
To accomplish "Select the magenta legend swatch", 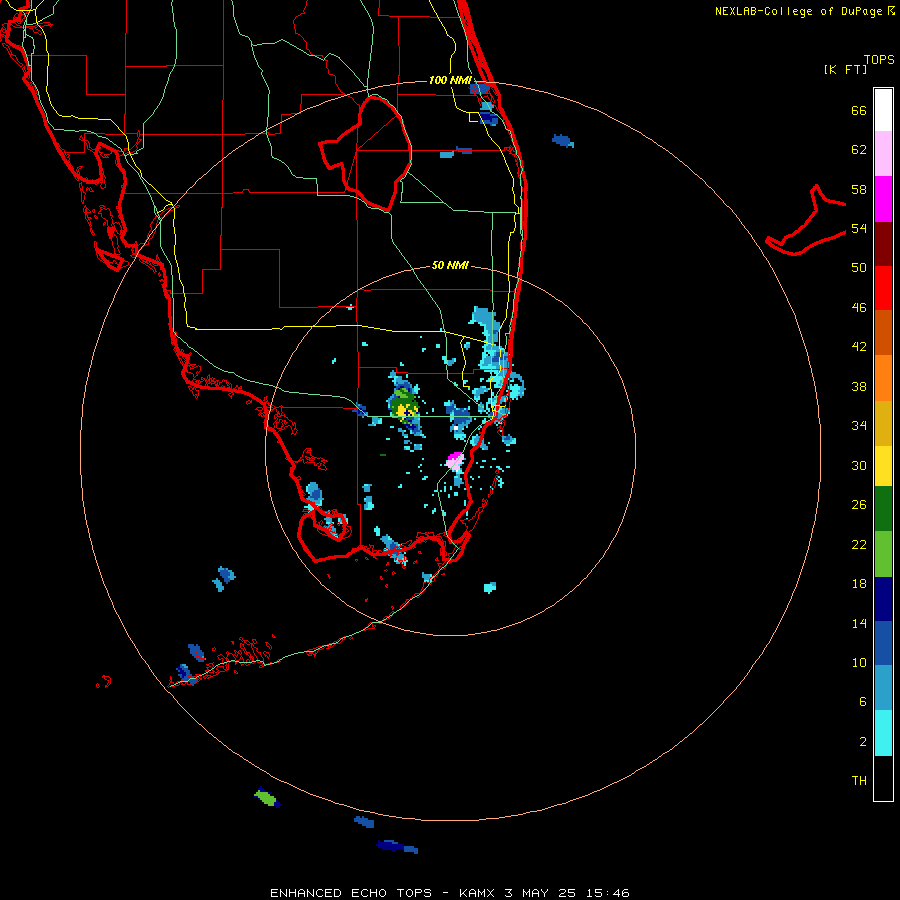I will coord(883,199).
